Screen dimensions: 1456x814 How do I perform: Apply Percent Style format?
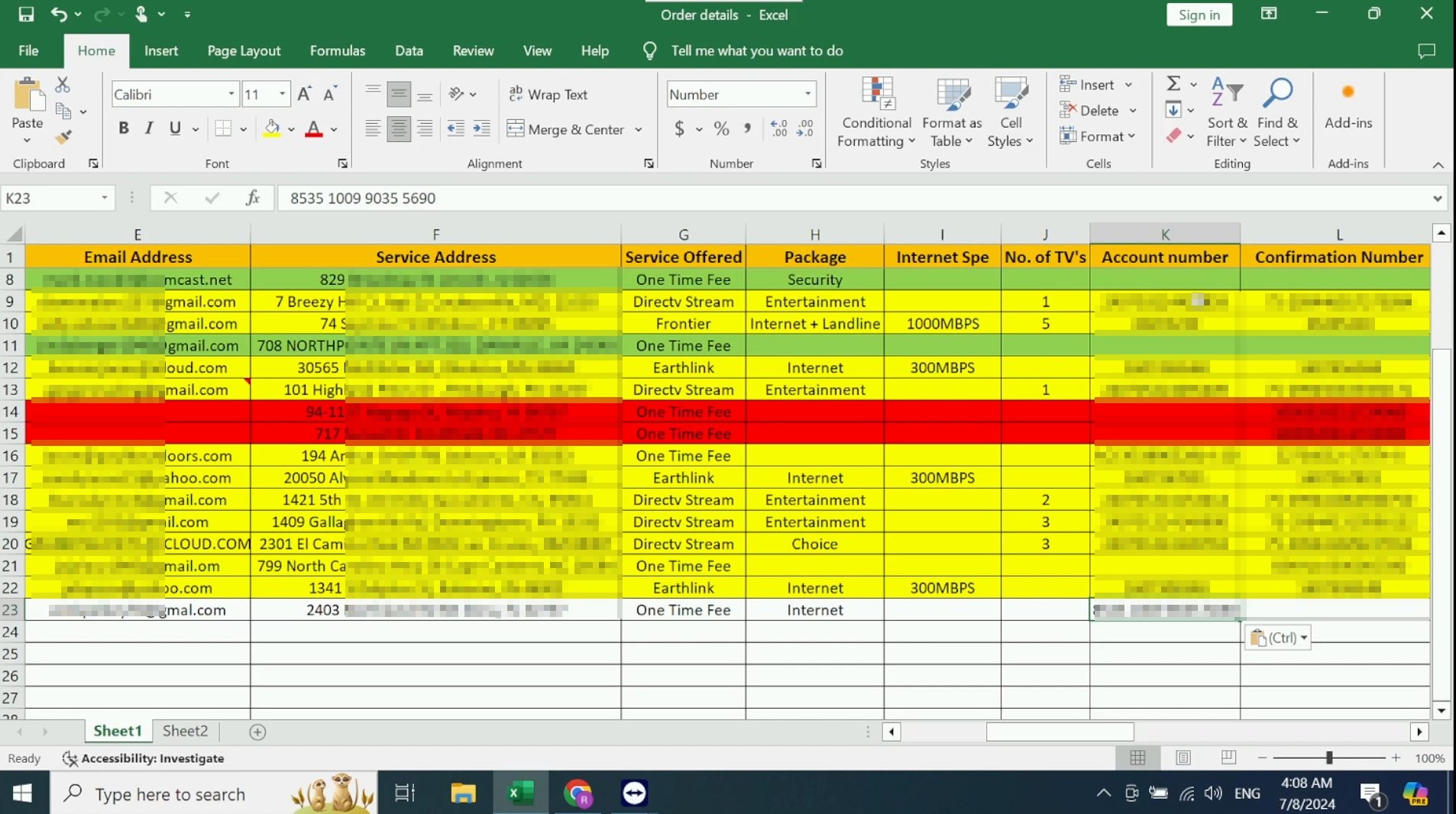pyautogui.click(x=721, y=128)
